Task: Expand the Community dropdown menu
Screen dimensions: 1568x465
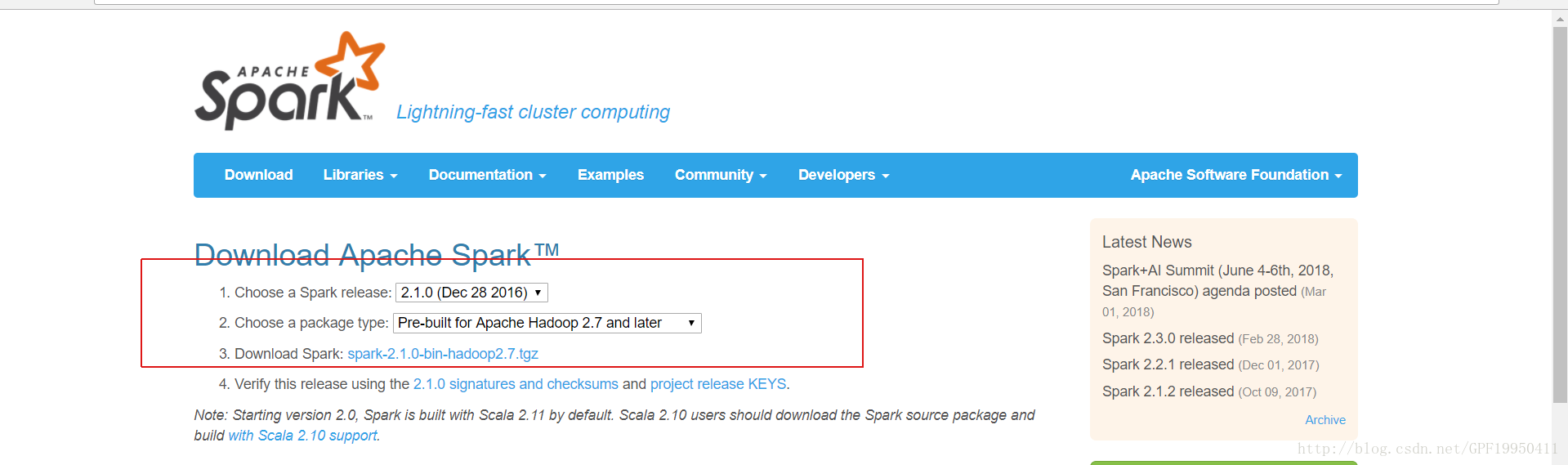Action: (720, 175)
